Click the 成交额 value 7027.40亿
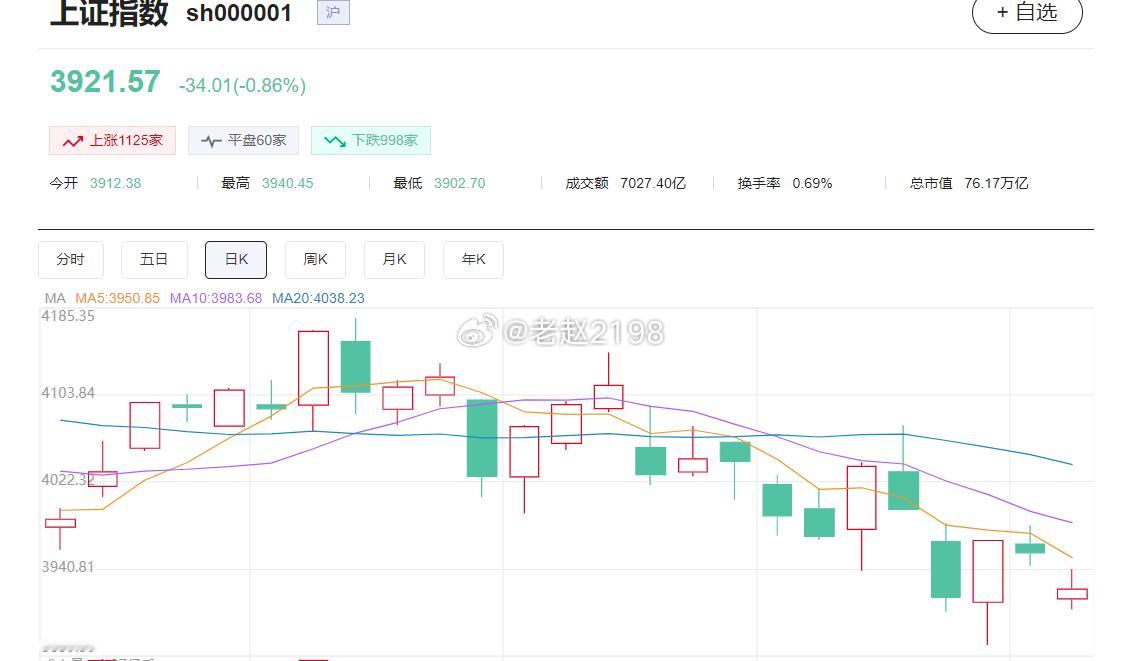The width and height of the screenshot is (1124, 661). (653, 184)
